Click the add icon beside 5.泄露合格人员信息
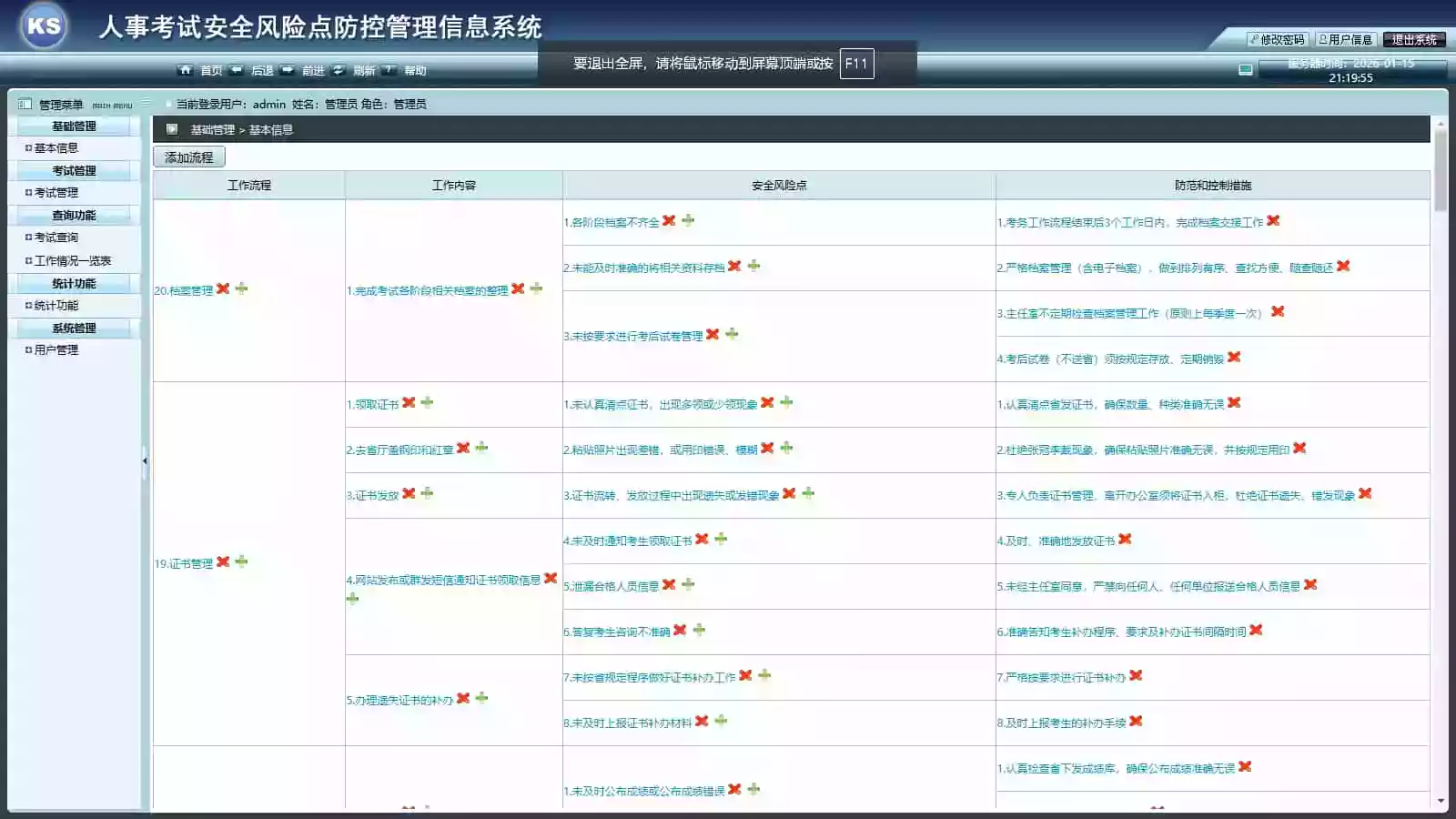The image size is (1456, 819). pos(688,584)
